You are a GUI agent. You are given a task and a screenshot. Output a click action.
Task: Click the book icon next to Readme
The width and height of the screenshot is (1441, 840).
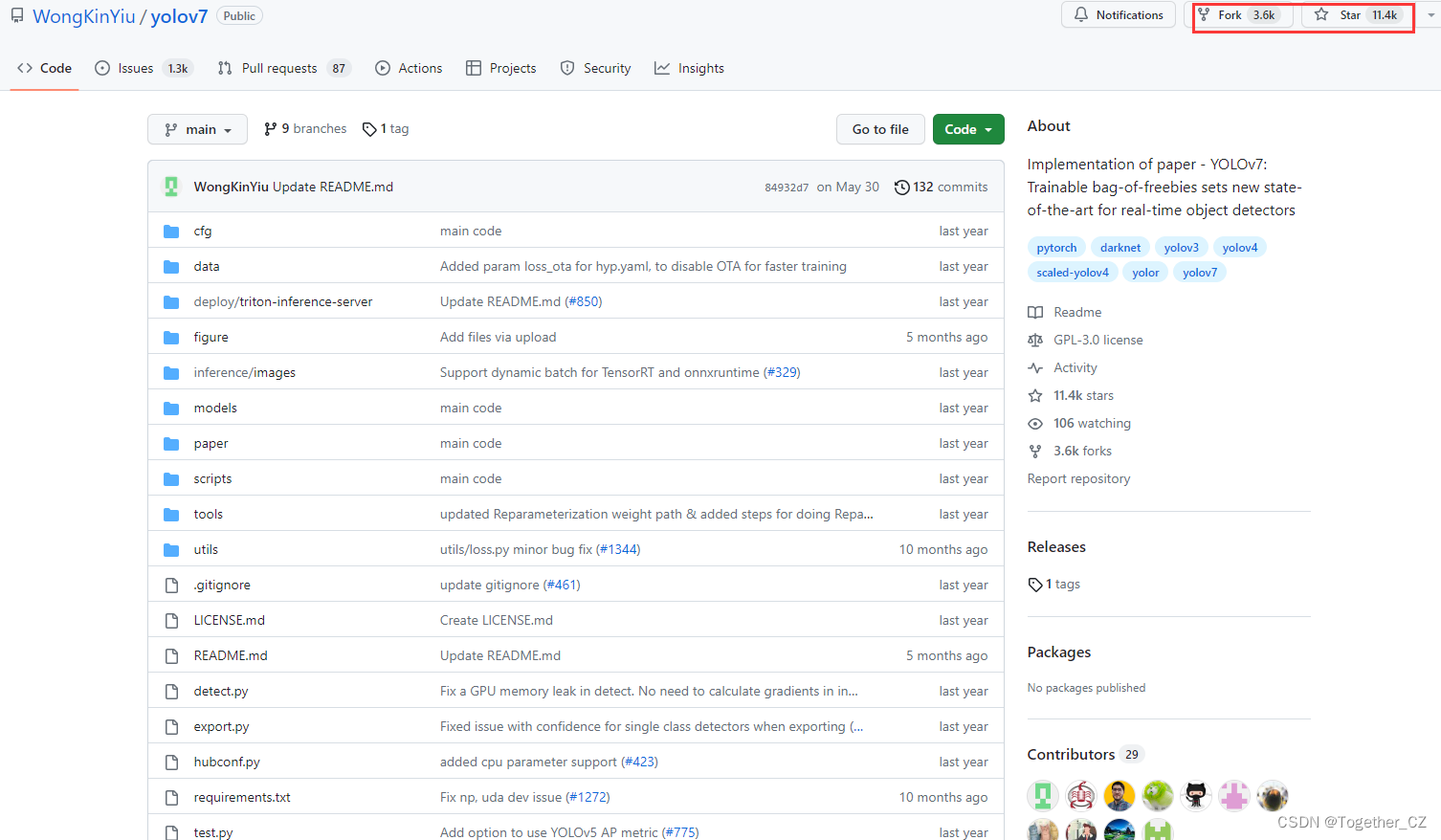pyautogui.click(x=1035, y=312)
